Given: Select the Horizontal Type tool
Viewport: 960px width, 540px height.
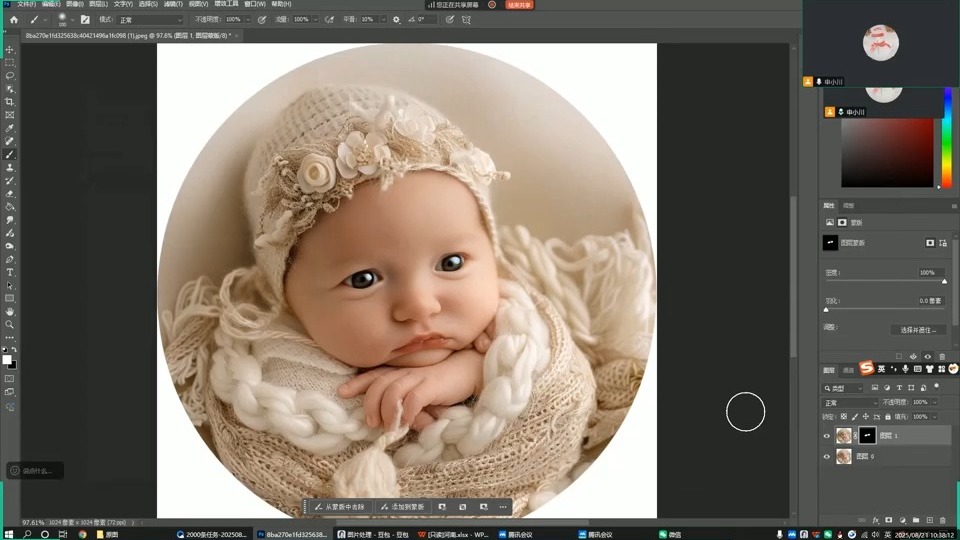Looking at the screenshot, I should pos(9,272).
